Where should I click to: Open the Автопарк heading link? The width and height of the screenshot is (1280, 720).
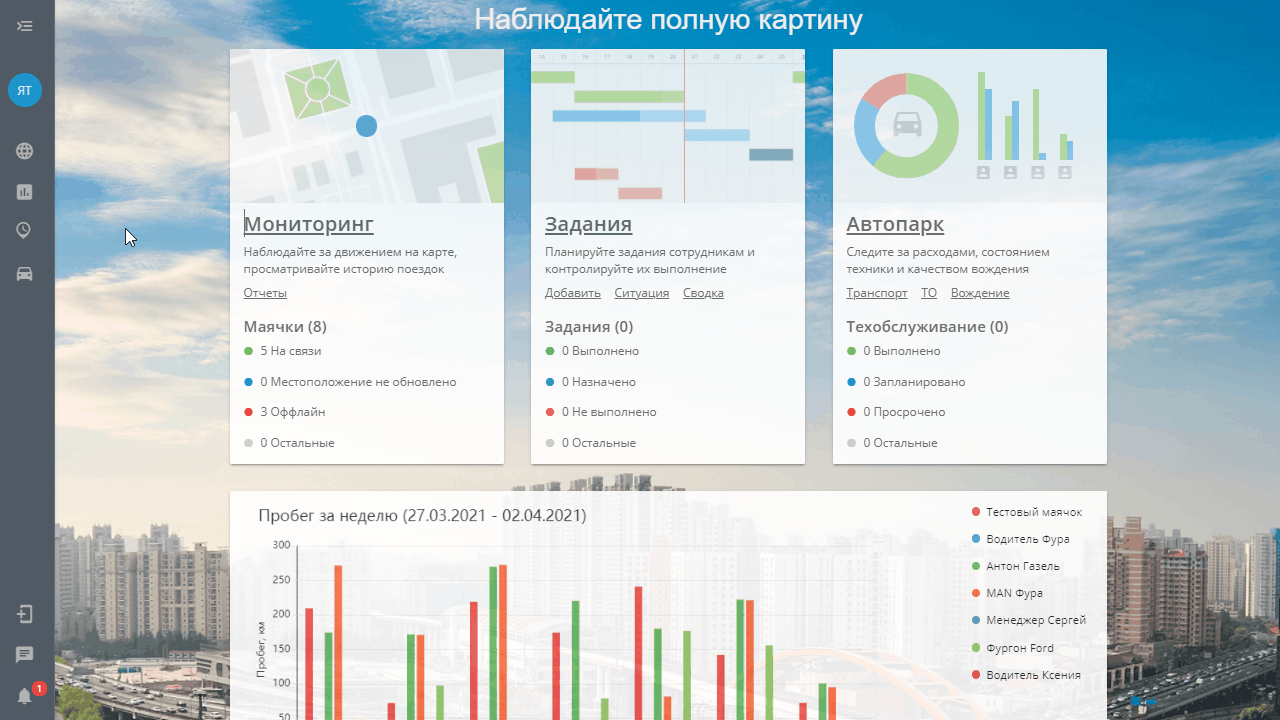tap(895, 224)
